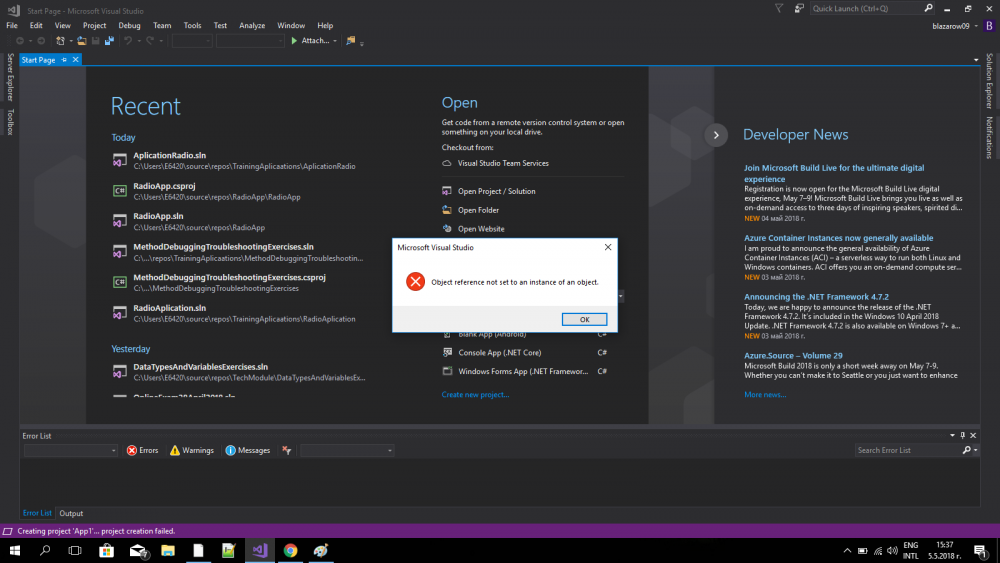This screenshot has height=563, width=1000.
Task: Click the Undo toolbar icon
Action: (128, 41)
